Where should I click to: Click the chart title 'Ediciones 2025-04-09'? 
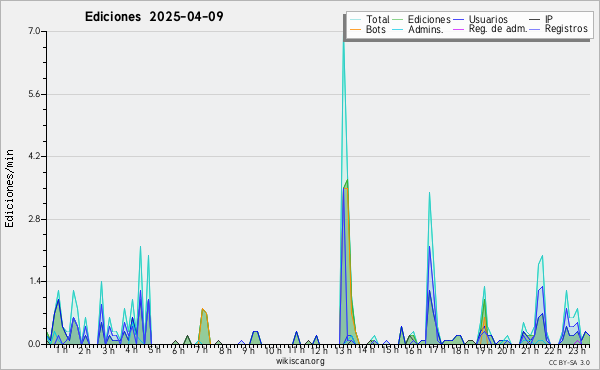(x=154, y=17)
